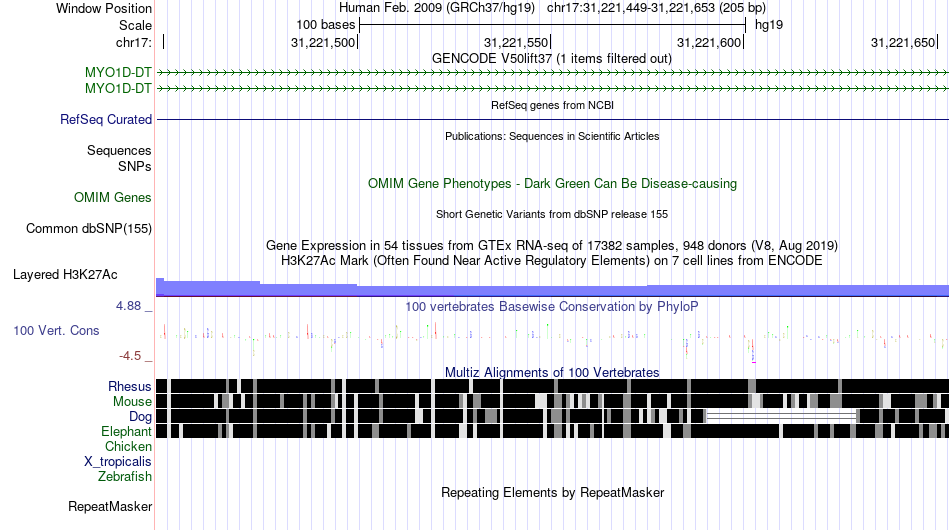Click 100 vertebrates Basewise Conservation by PhyloP title

pos(552,306)
